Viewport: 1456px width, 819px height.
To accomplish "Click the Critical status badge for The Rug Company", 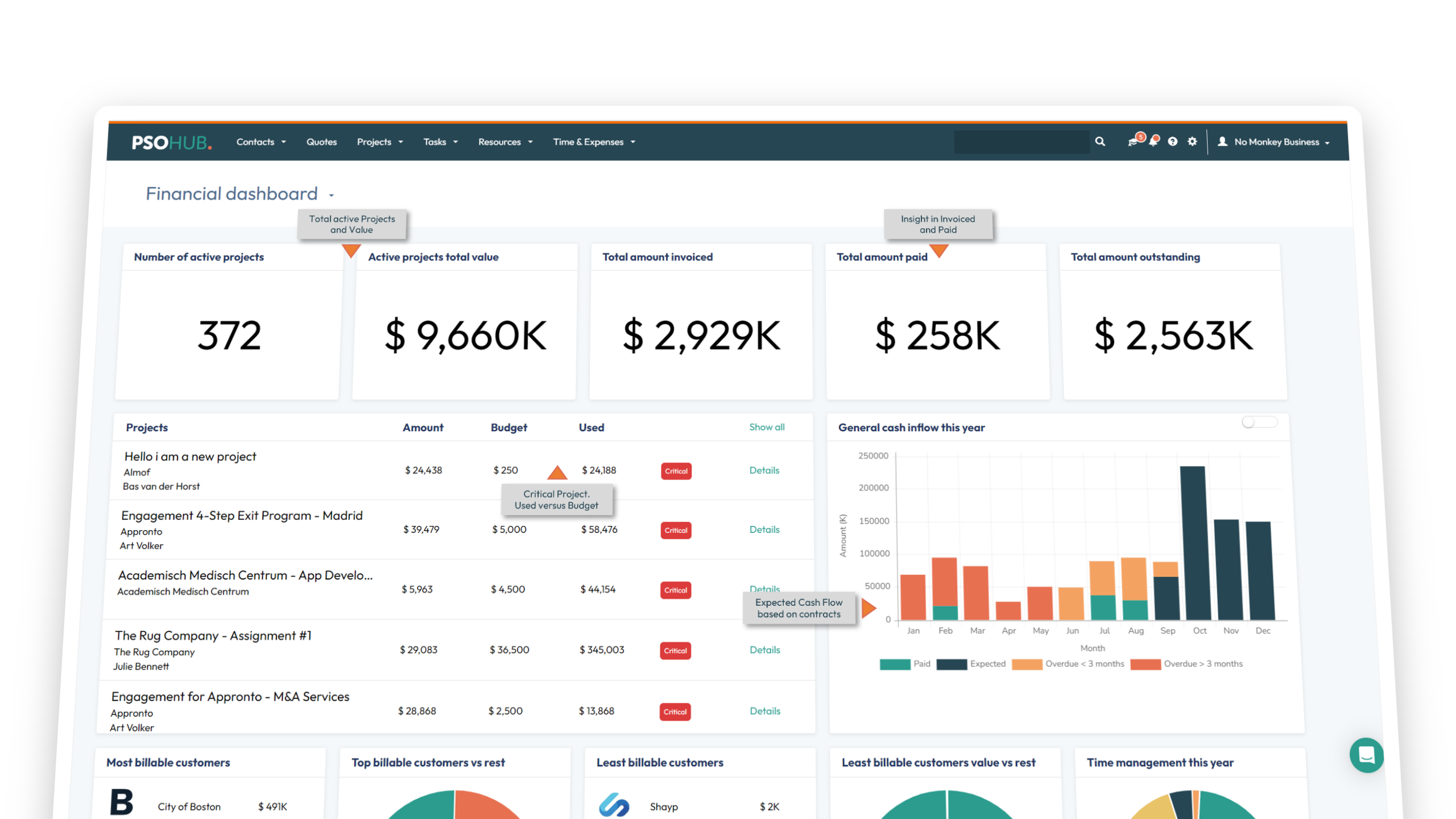I will click(675, 651).
